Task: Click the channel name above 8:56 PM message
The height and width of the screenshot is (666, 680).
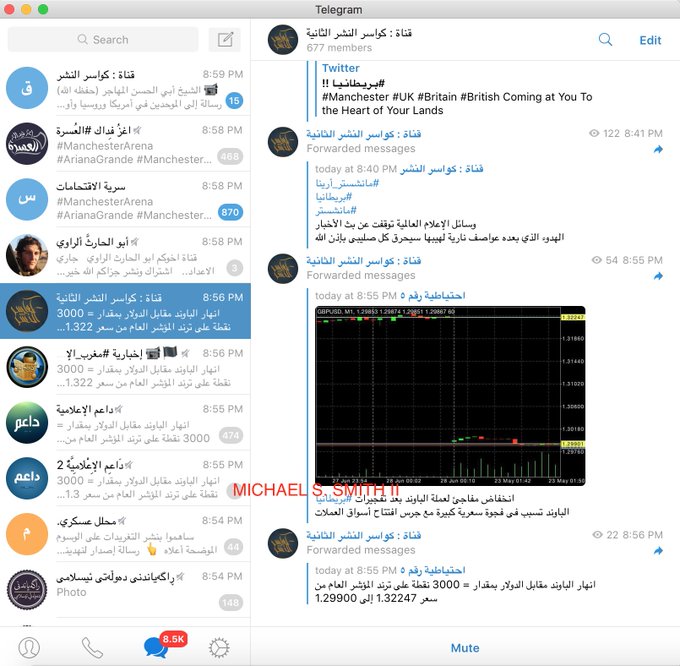Action: pos(363,535)
